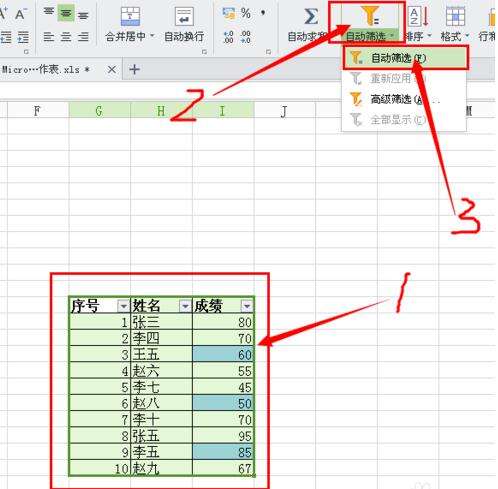The height and width of the screenshot is (489, 498).
Task: Select column G header
Action: point(99,111)
